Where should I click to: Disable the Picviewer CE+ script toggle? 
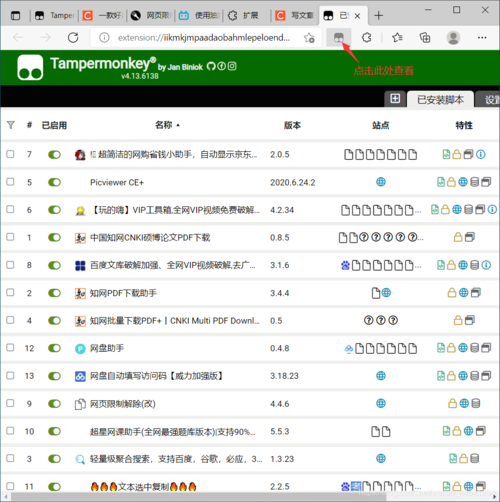pos(54,182)
